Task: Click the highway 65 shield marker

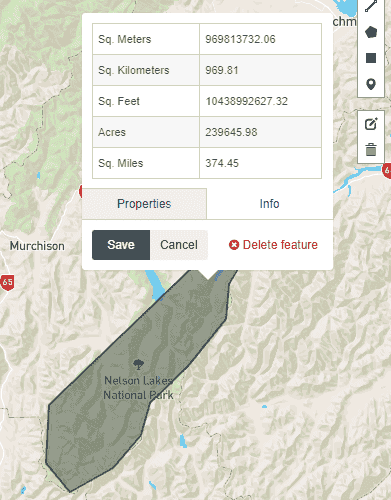Action: 7,282
